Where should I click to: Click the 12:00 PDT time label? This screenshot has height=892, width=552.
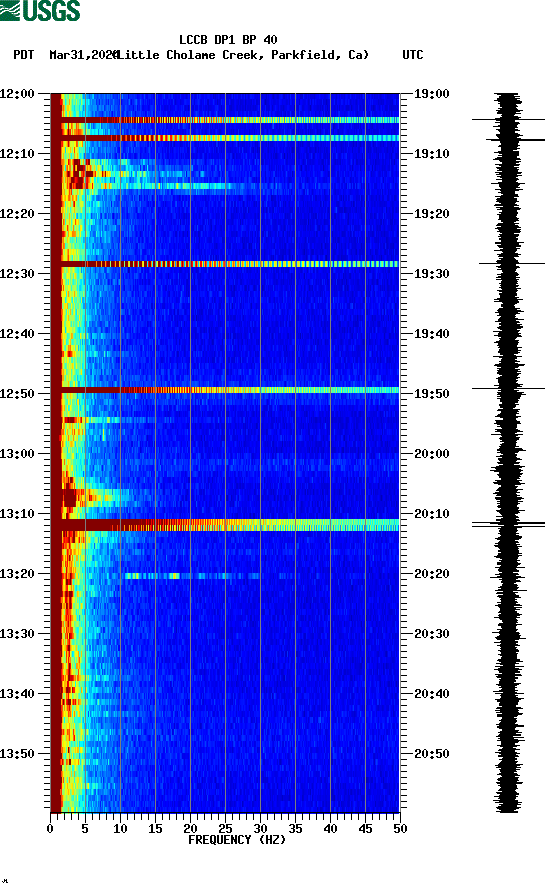[17, 94]
